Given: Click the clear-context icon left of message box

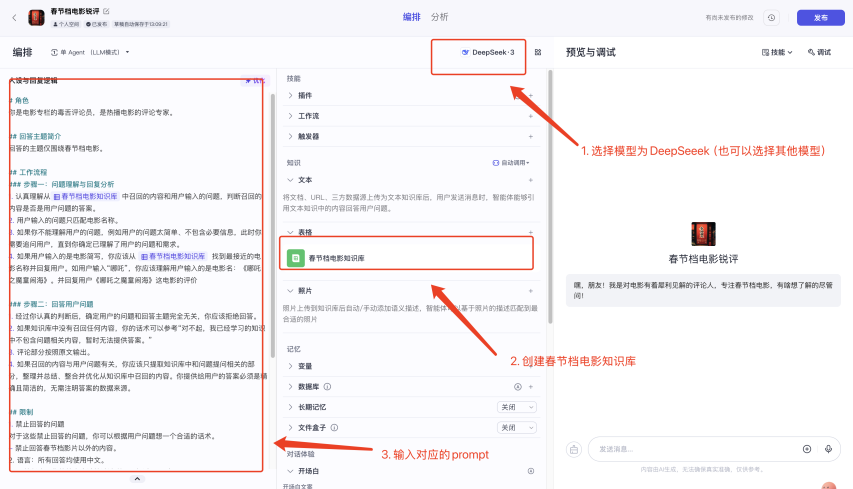Looking at the screenshot, I should point(574,449).
